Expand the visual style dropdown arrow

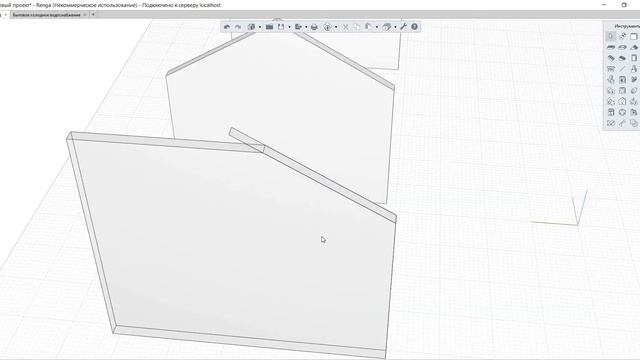click(x=336, y=27)
